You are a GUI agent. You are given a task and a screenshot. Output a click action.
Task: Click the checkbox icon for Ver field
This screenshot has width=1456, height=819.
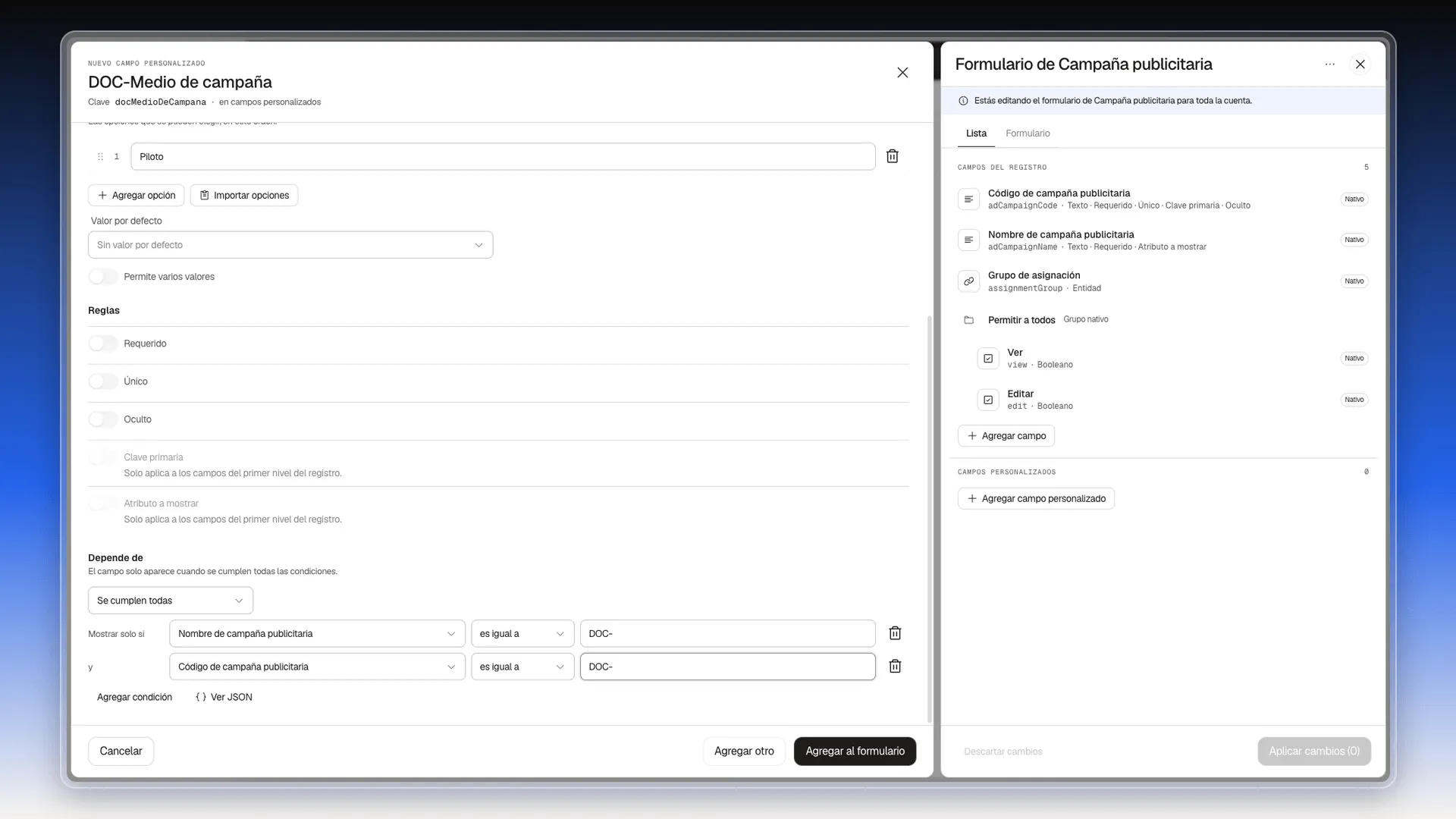click(988, 359)
